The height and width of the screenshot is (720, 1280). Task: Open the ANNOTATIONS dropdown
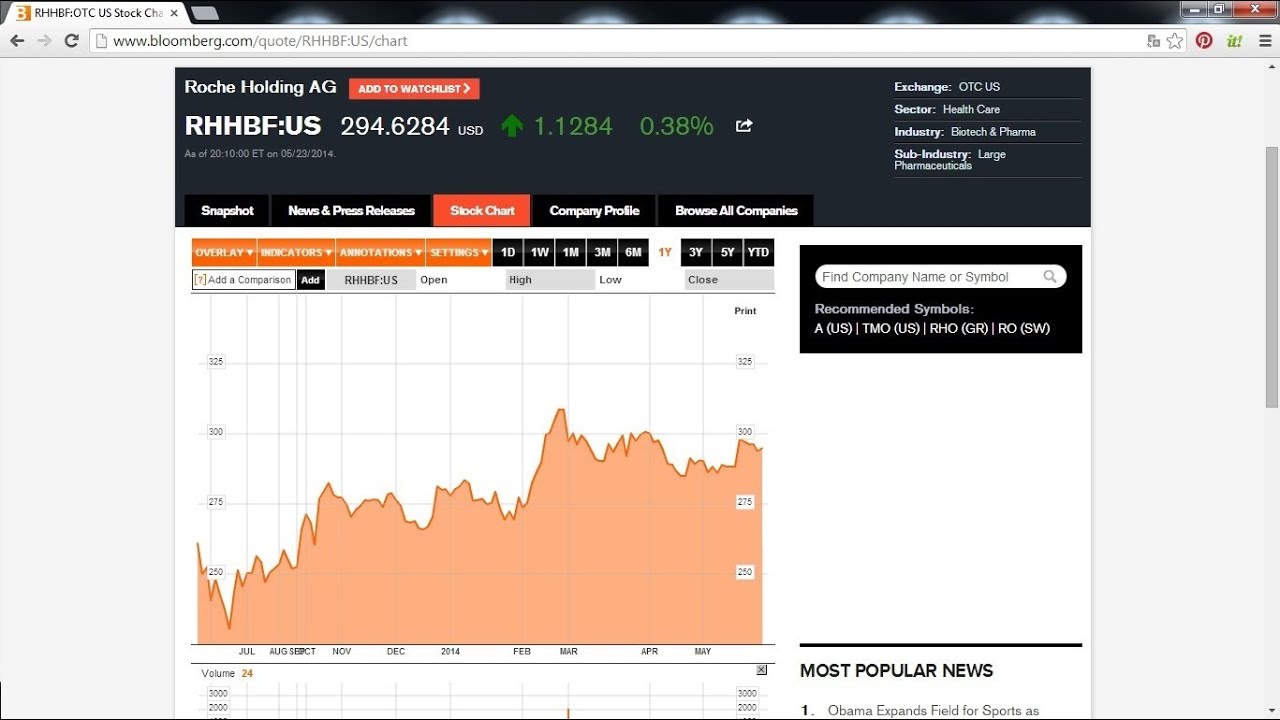point(381,253)
